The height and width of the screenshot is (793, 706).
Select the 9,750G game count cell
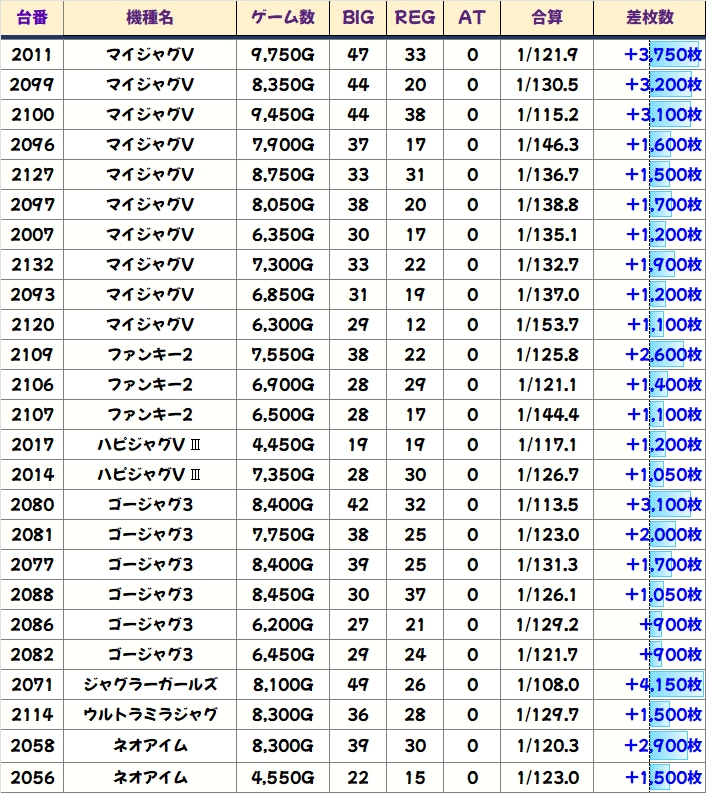click(282, 55)
